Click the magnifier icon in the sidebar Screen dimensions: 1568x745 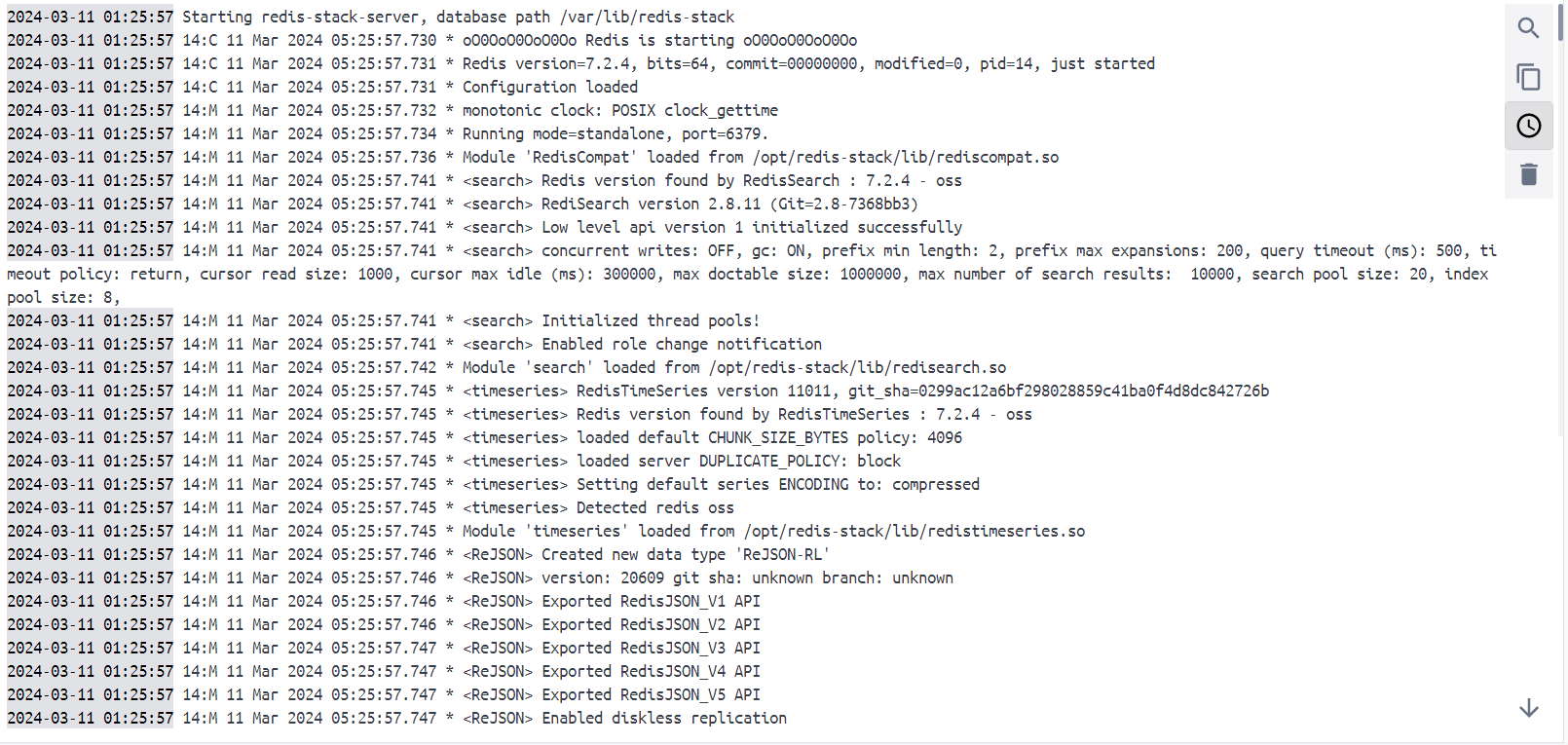tap(1528, 28)
